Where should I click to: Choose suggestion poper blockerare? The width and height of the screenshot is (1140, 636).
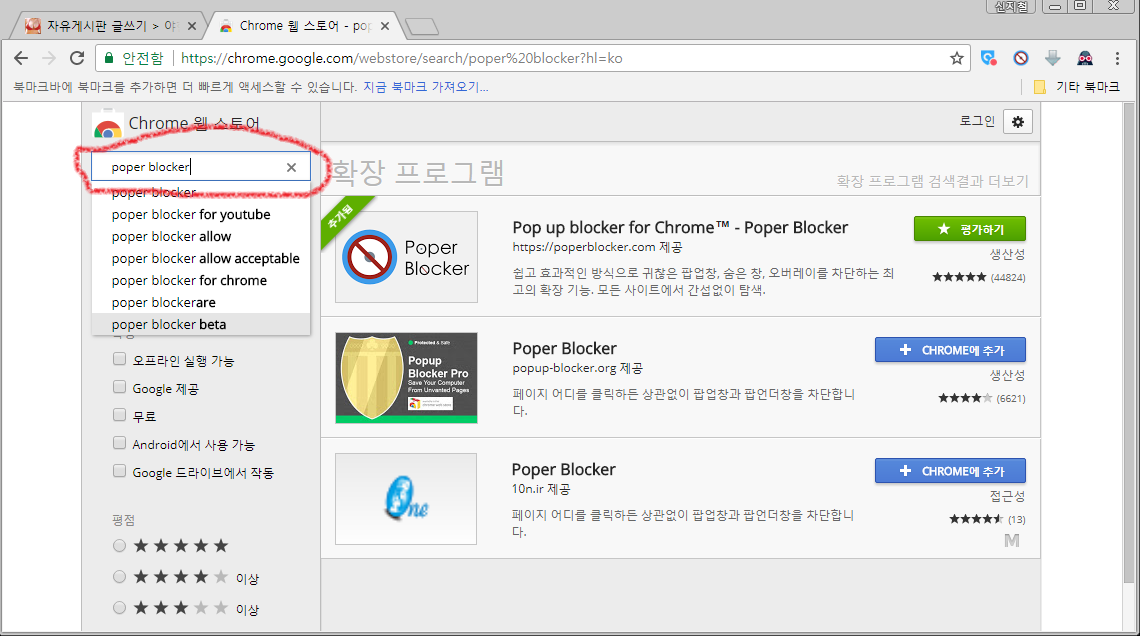click(201, 302)
